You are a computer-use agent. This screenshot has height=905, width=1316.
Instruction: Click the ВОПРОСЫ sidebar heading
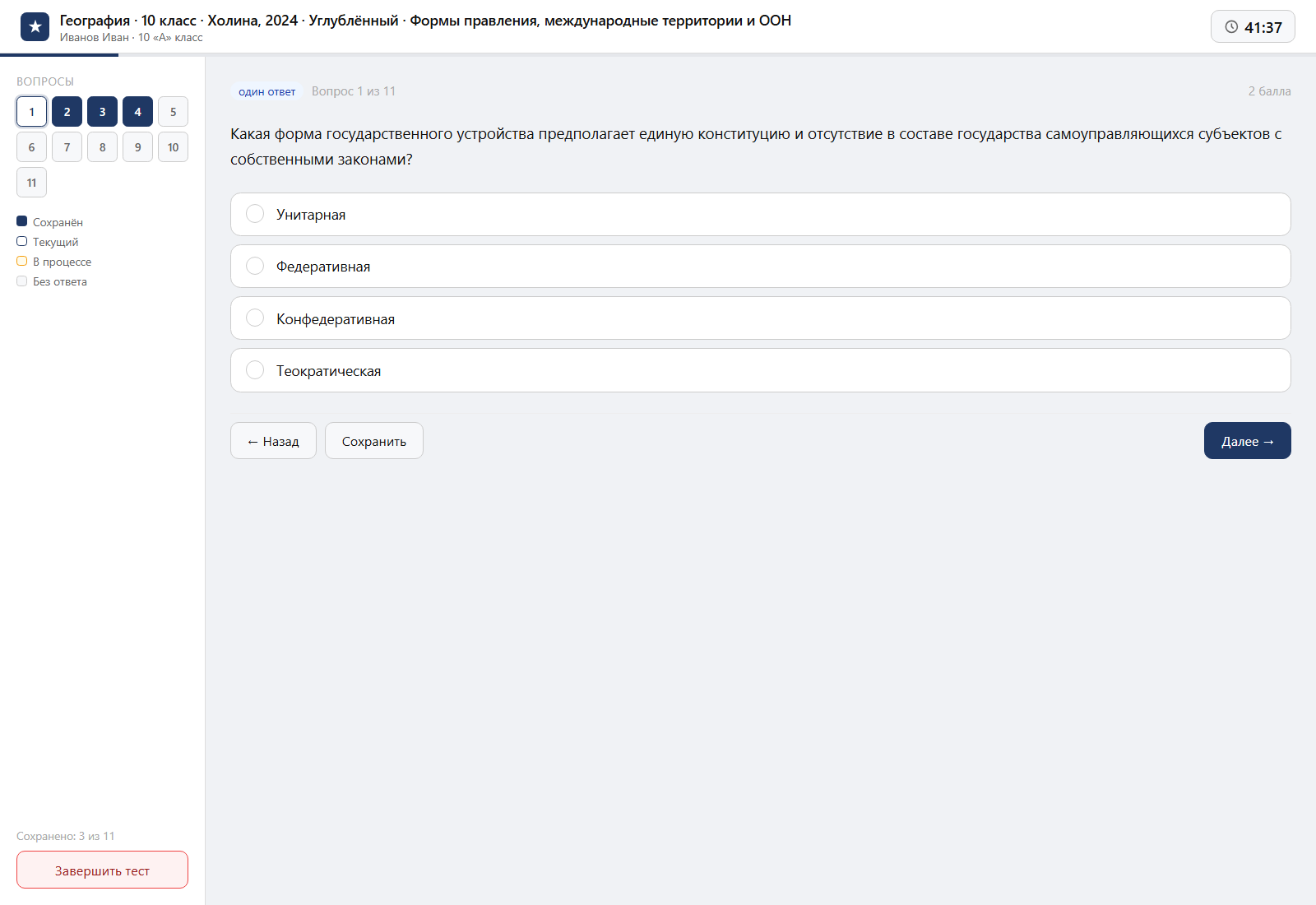(45, 81)
